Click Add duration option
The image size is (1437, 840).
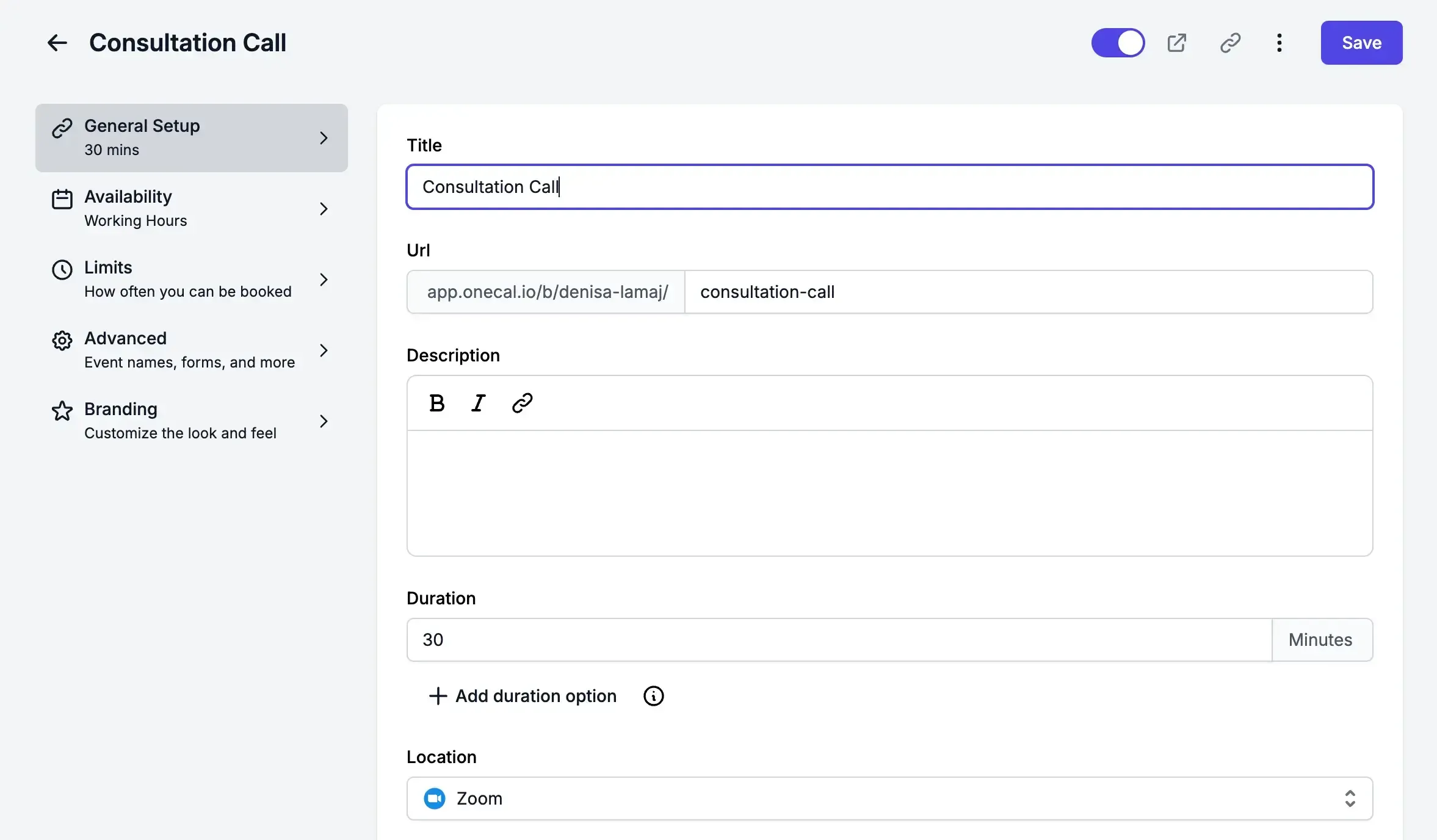[x=524, y=696]
